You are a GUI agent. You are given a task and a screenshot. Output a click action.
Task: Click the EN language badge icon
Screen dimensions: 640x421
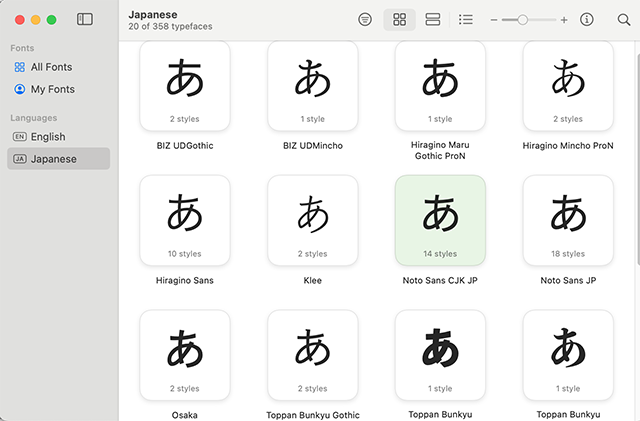pyautogui.click(x=20, y=136)
